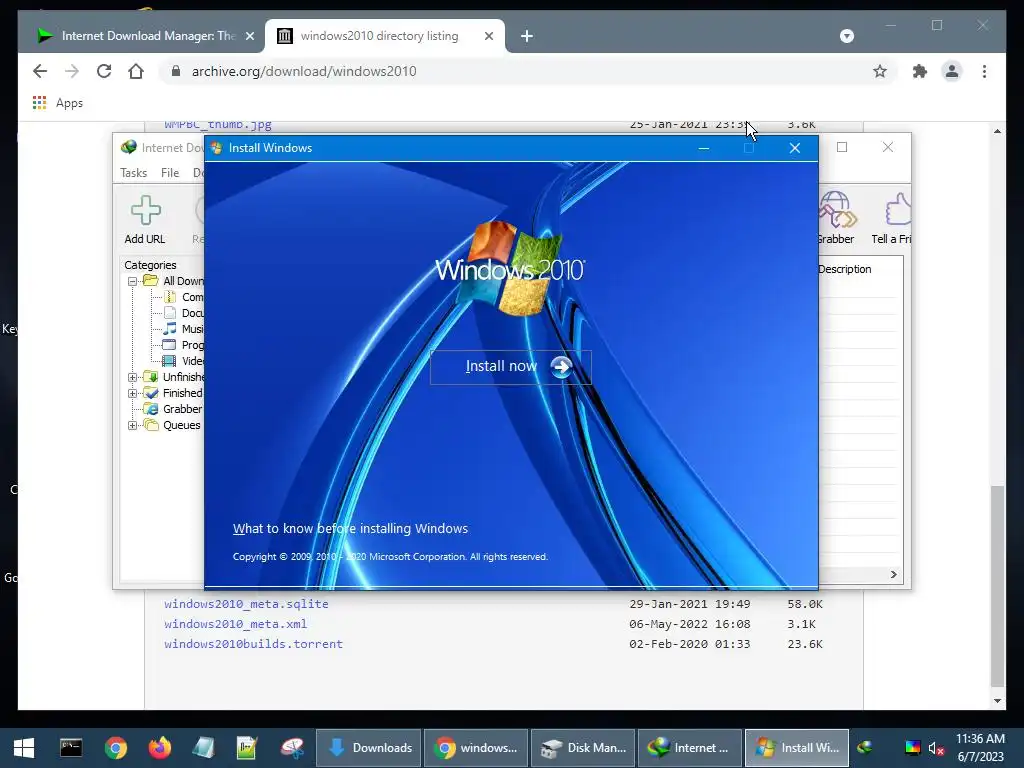
Task: Click page scrollbar down arrow in Chrome
Action: tap(997, 701)
